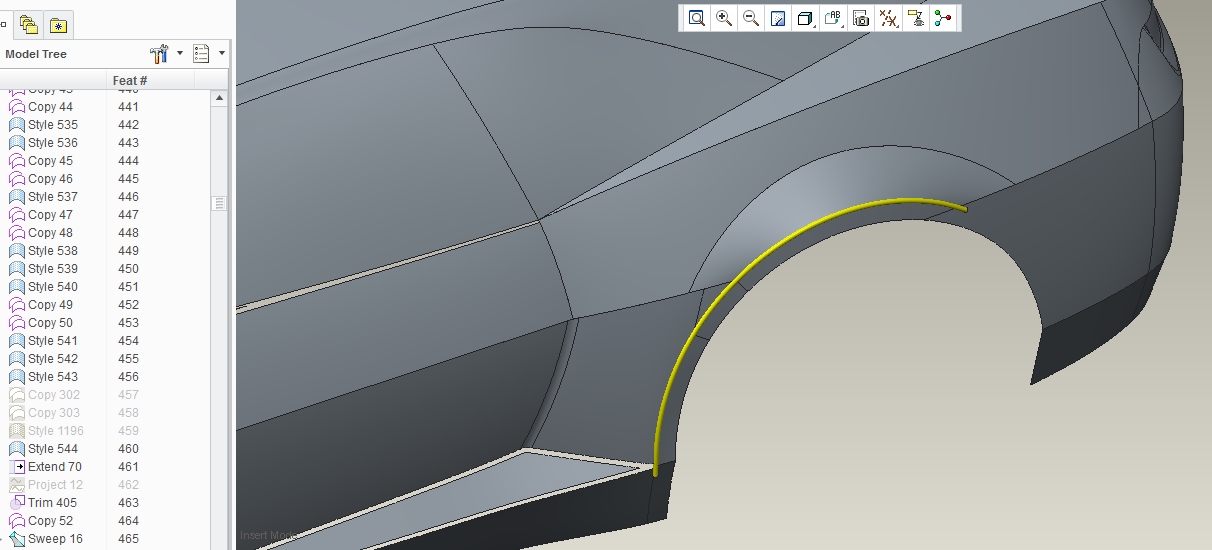The height and width of the screenshot is (550, 1212).
Task: Activate the Zoom Out tool
Action: pos(751,18)
